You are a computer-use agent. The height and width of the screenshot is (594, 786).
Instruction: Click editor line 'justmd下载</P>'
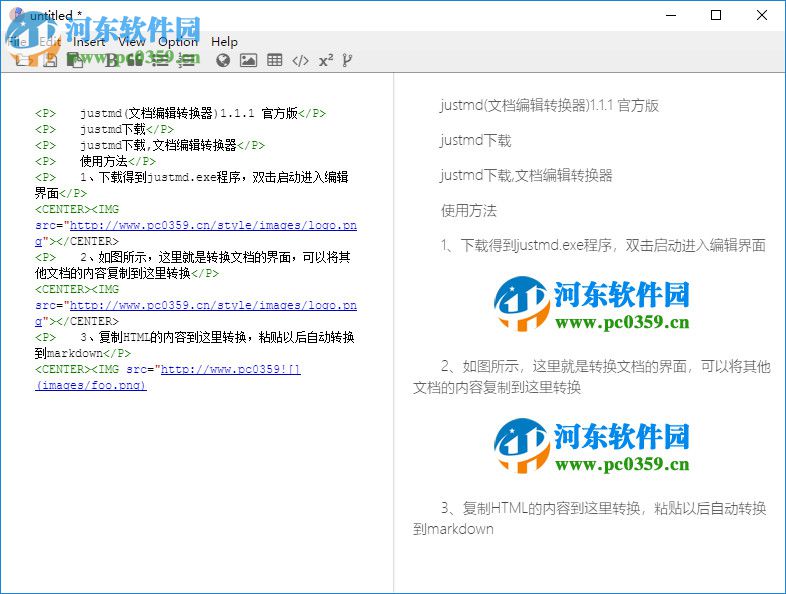(104, 129)
